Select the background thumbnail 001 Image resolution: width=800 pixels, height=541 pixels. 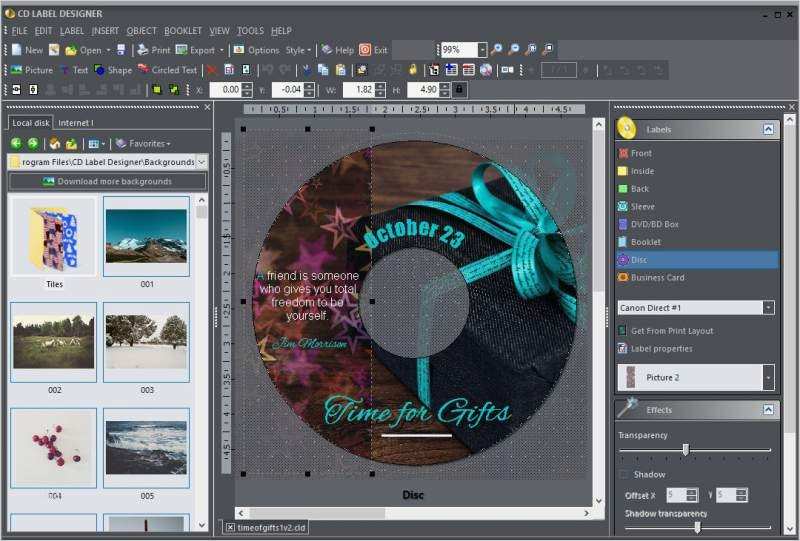[146, 236]
